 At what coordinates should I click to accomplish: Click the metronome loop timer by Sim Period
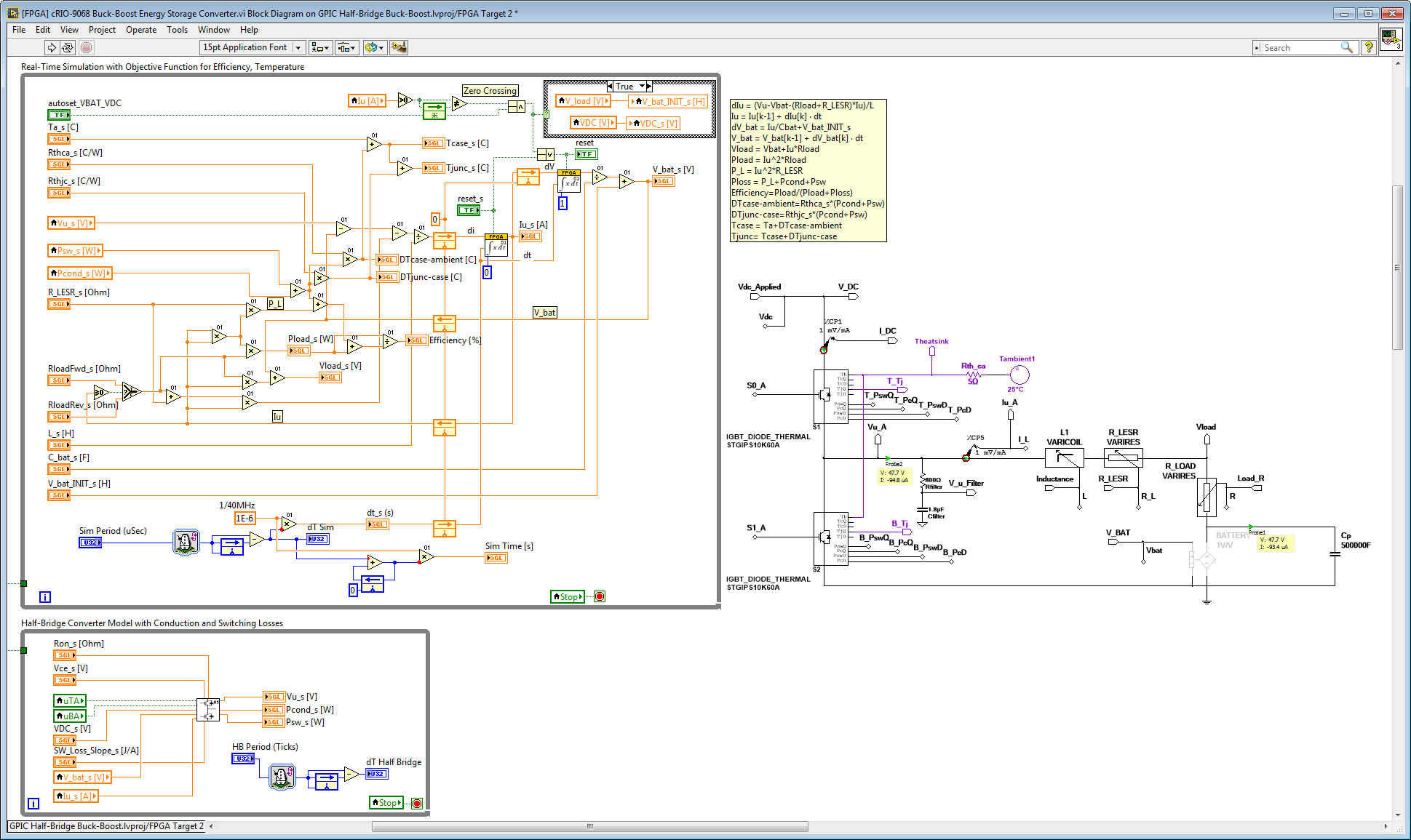[186, 542]
